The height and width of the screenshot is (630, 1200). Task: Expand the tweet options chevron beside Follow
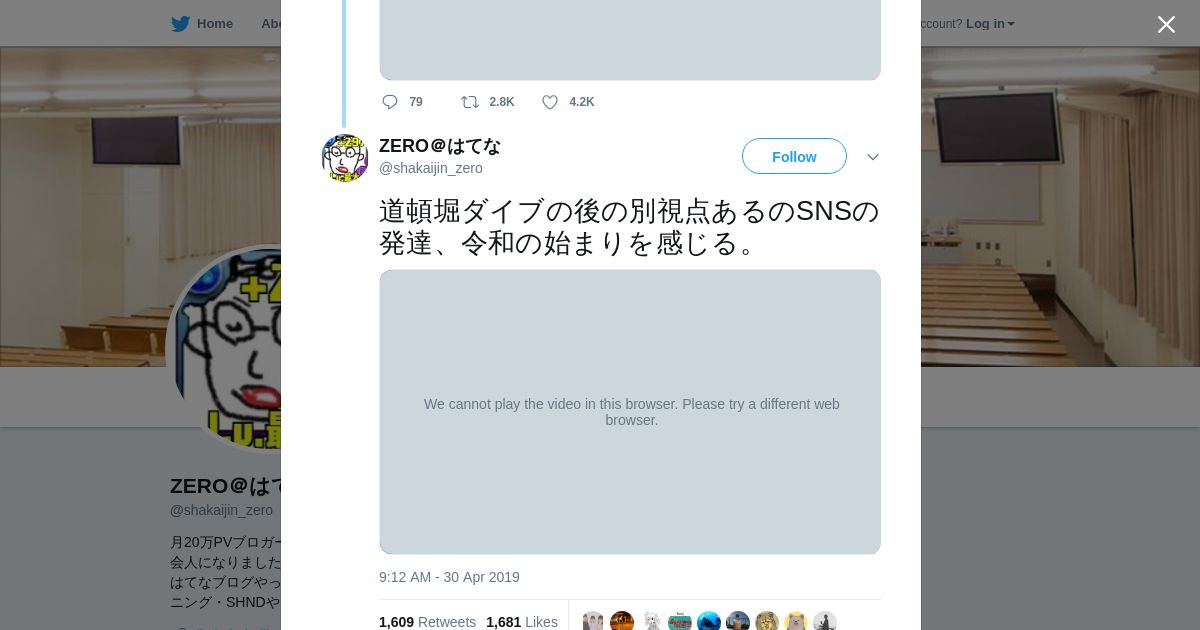click(872, 157)
